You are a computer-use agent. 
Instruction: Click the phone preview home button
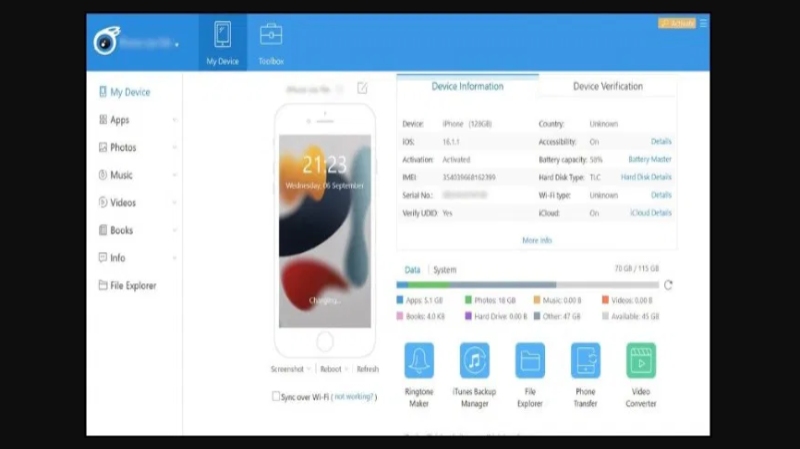[x=324, y=341]
